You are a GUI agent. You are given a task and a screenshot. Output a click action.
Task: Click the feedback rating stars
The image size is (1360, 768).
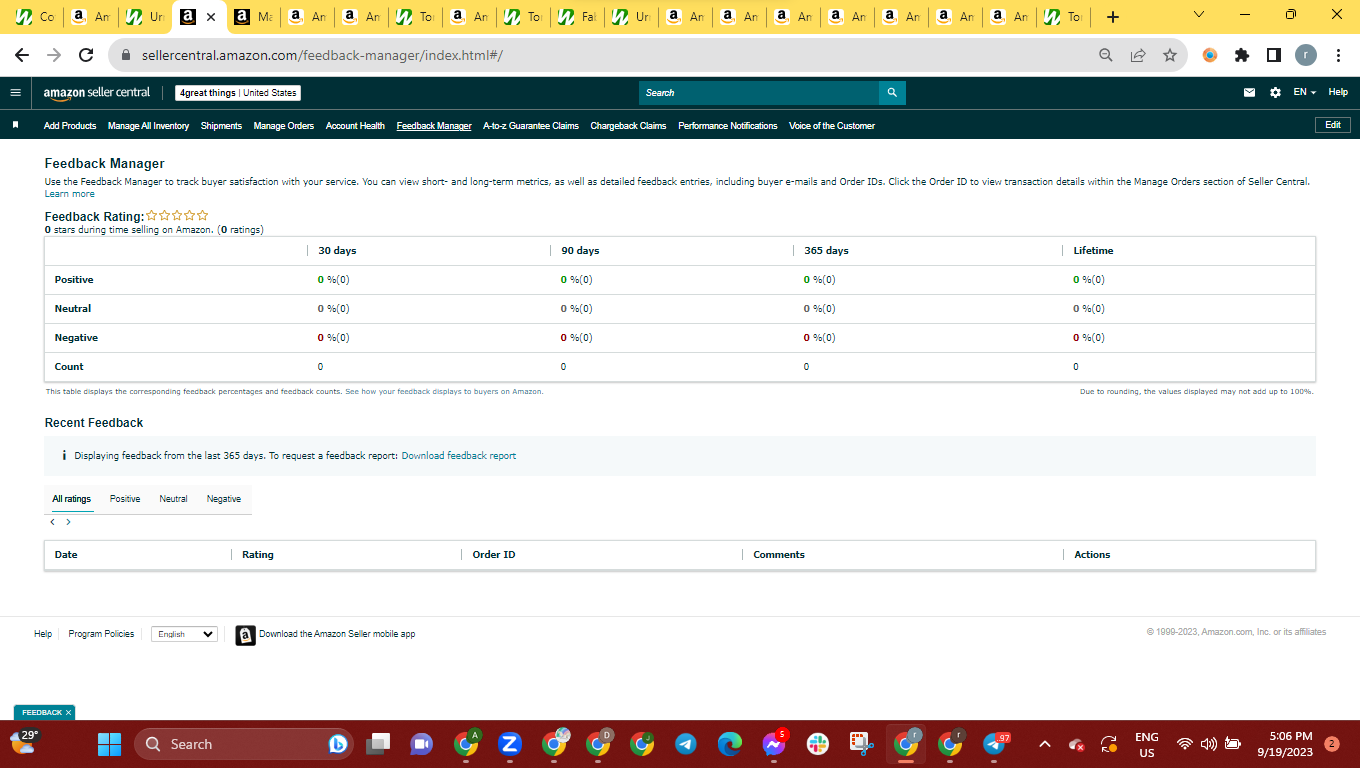(177, 215)
